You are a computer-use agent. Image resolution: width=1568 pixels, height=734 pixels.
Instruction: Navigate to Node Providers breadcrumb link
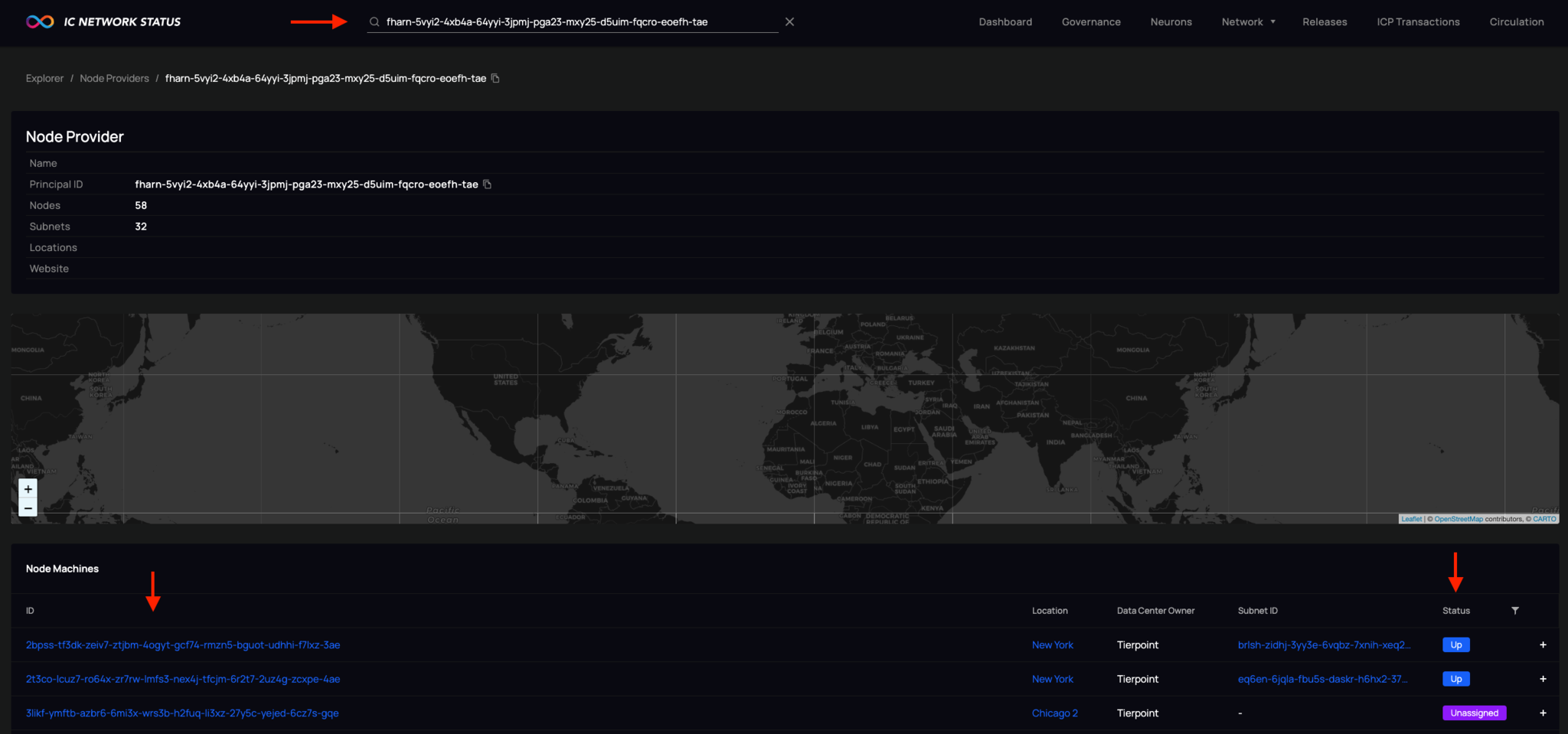pos(114,78)
